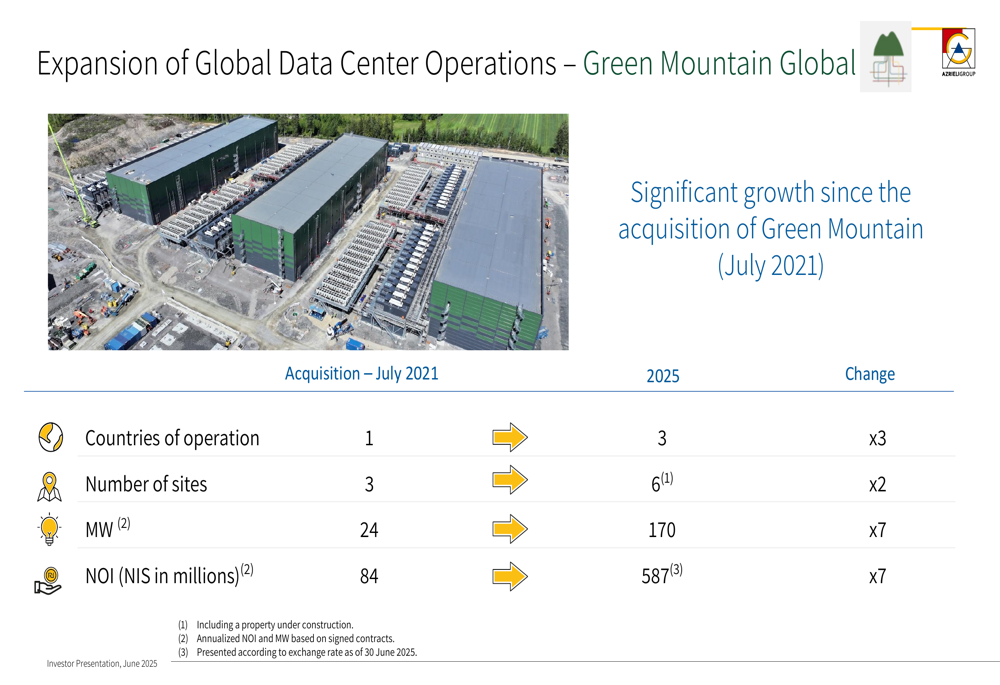The width and height of the screenshot is (1000, 685).
Task: Click the yellow arrow in the MW row
Action: 510,529
